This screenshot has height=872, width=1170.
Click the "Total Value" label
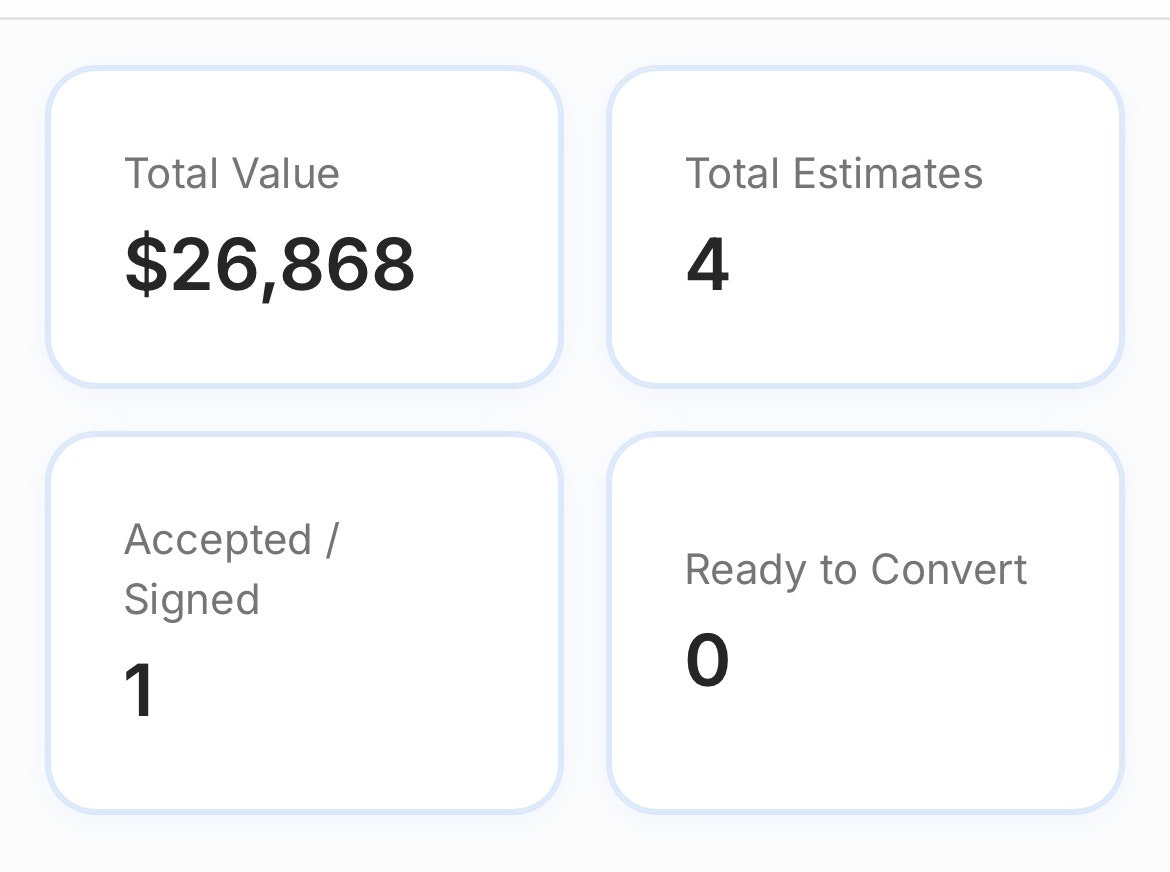[x=232, y=174]
